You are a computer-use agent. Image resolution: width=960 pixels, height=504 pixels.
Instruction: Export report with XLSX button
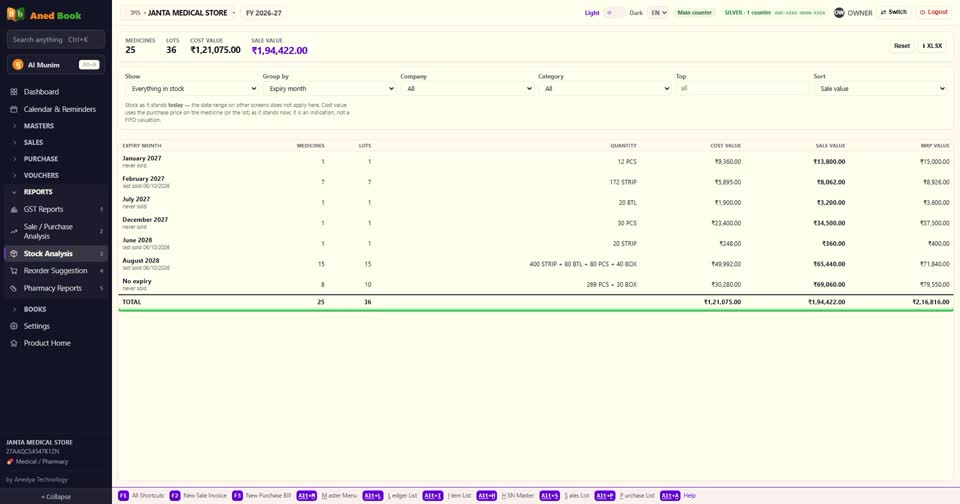pyautogui.click(x=932, y=46)
